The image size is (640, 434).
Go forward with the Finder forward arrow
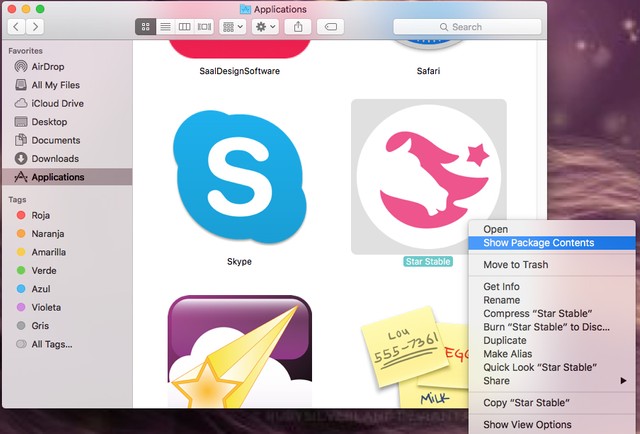35,27
